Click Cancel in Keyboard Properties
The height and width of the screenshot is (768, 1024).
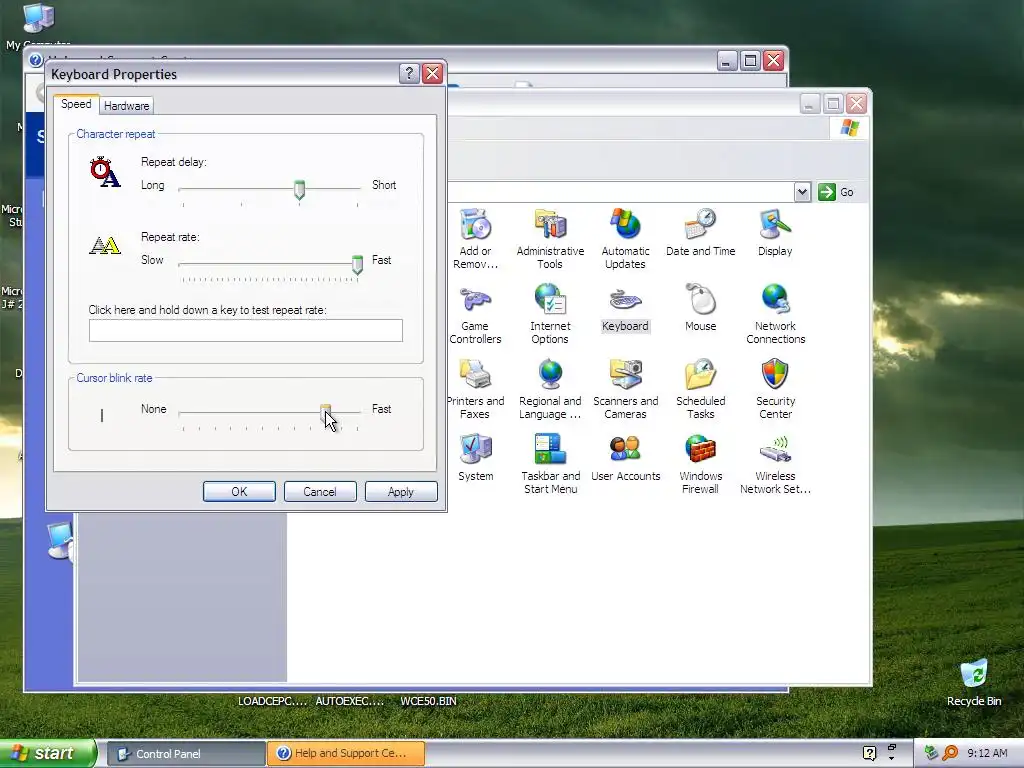pos(320,492)
